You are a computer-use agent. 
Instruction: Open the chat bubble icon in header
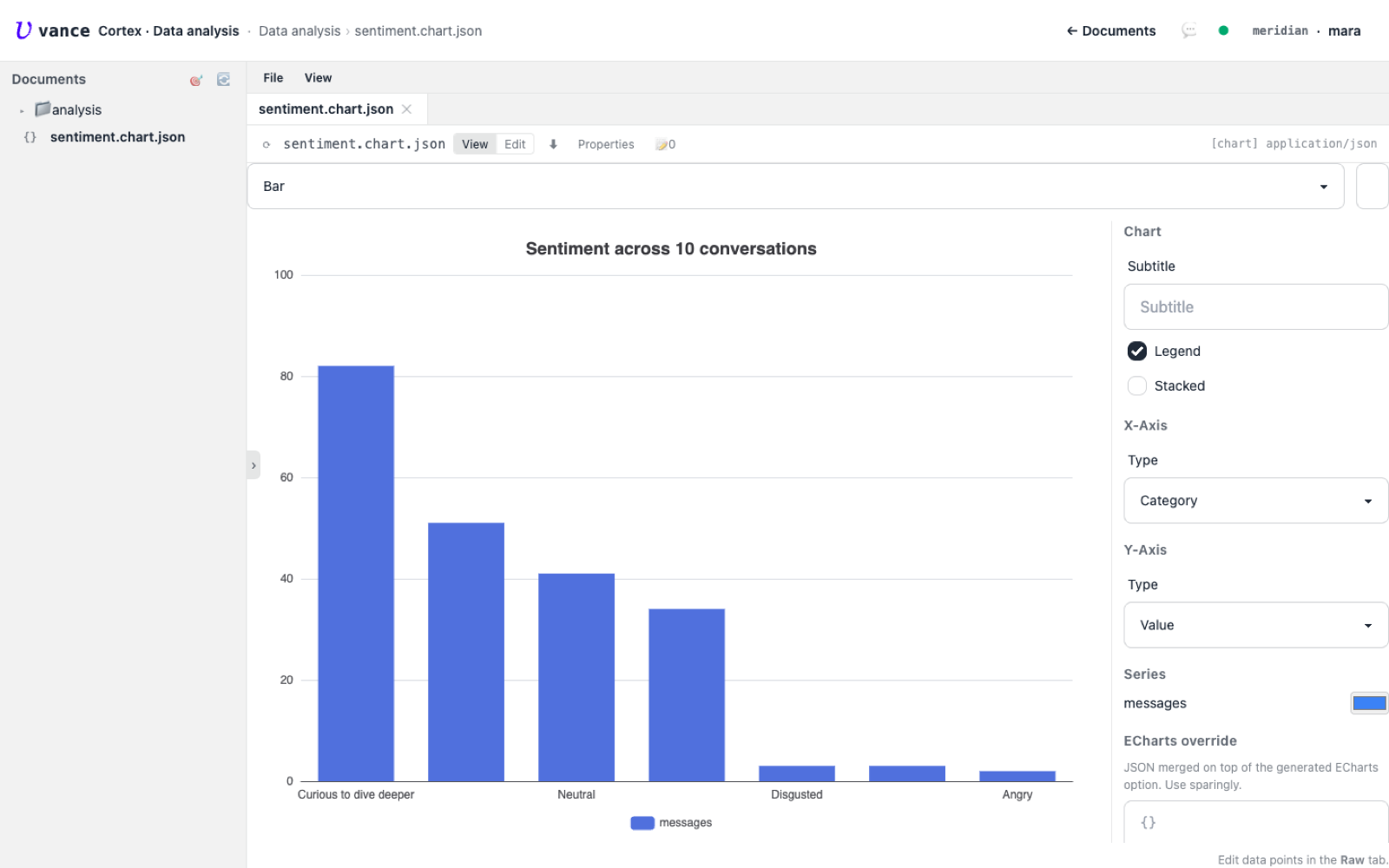(1188, 30)
